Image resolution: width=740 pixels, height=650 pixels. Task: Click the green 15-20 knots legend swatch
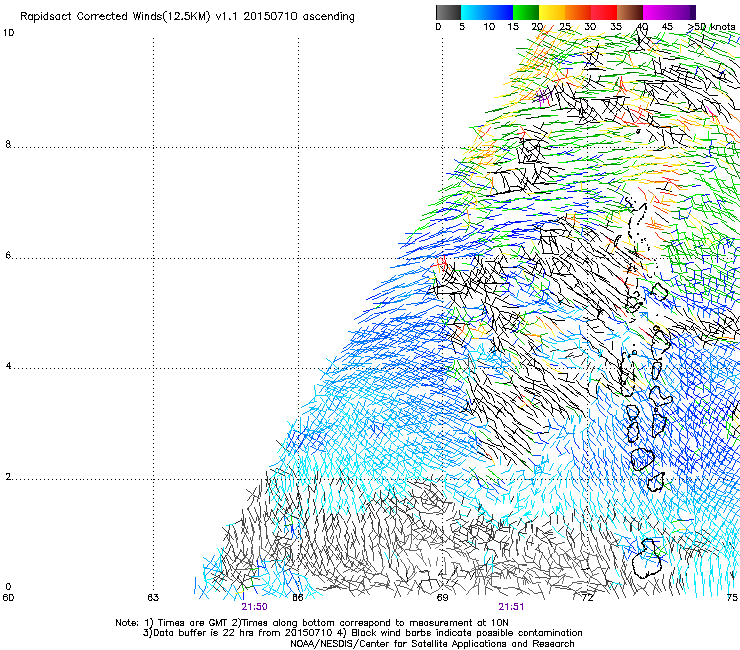[x=526, y=12]
